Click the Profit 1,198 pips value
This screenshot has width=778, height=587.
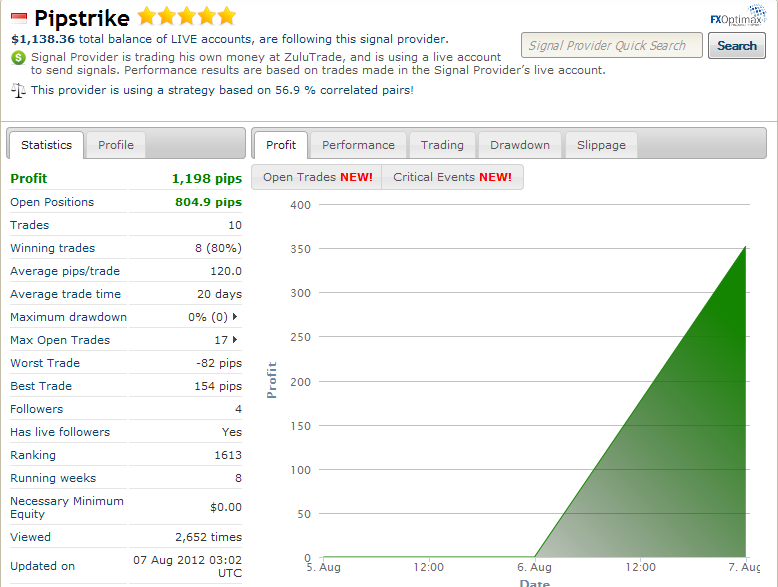pos(207,179)
